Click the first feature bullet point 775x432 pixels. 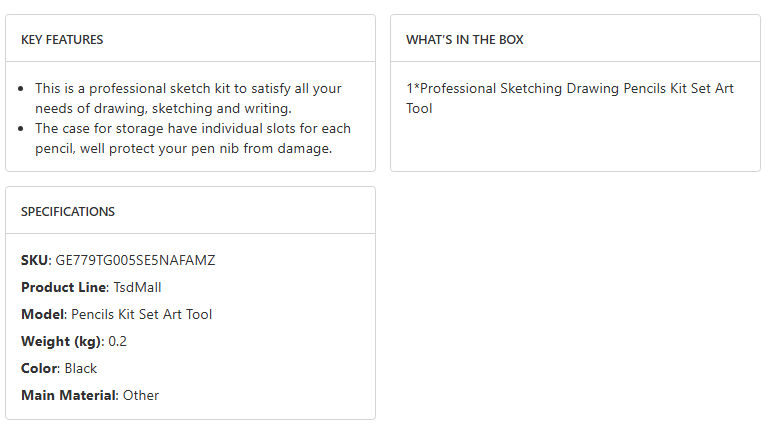22,89
